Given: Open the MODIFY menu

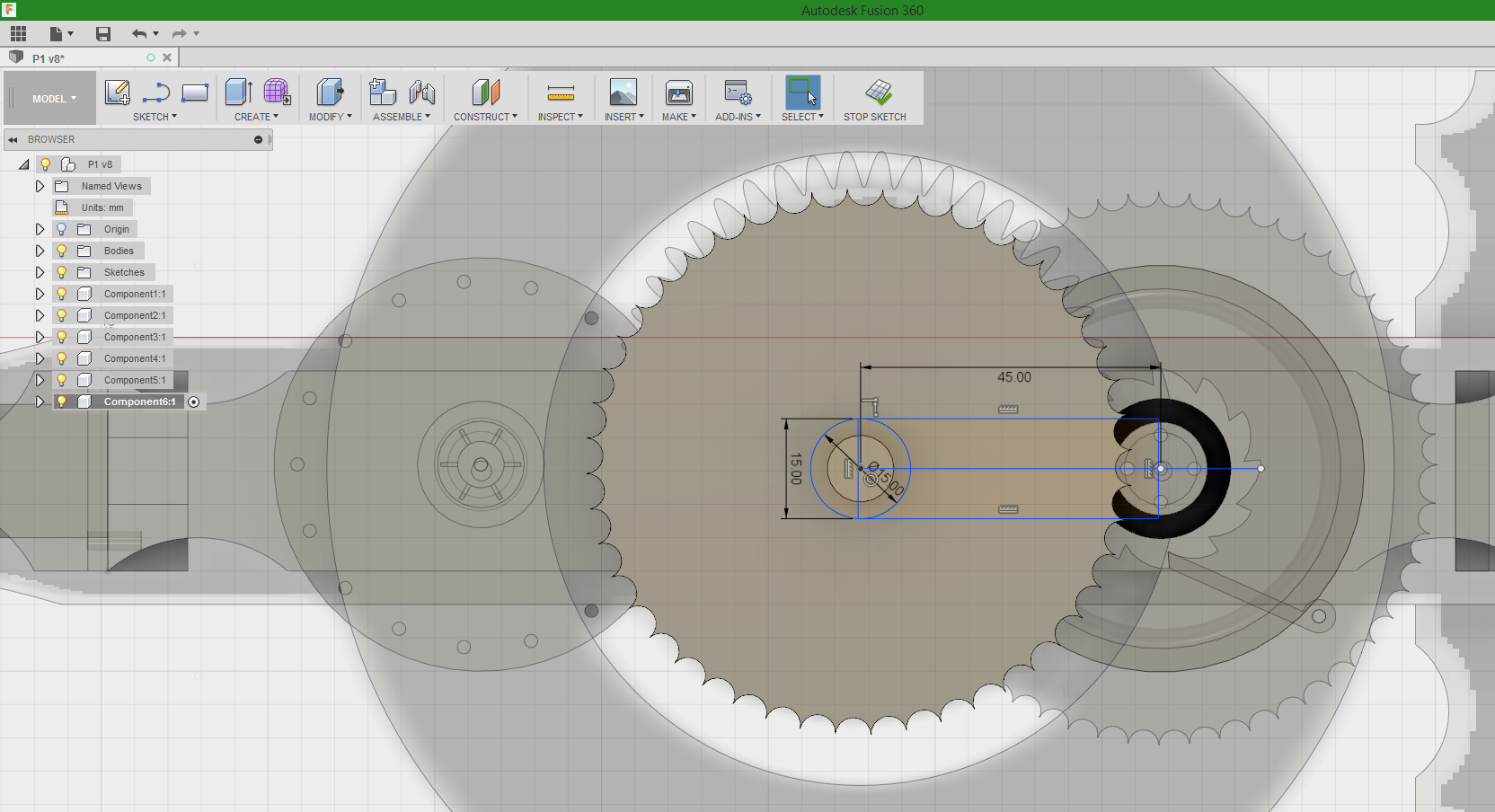Looking at the screenshot, I should [x=330, y=117].
